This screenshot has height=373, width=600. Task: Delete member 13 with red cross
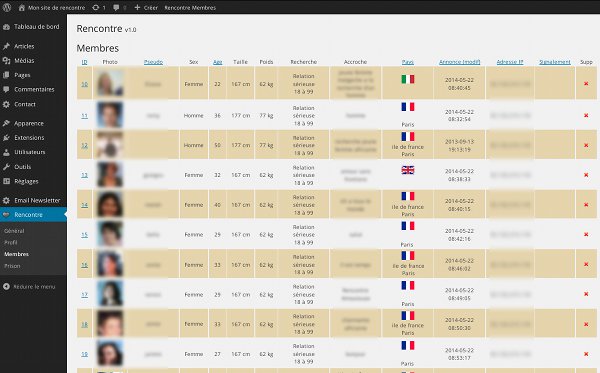pos(586,175)
